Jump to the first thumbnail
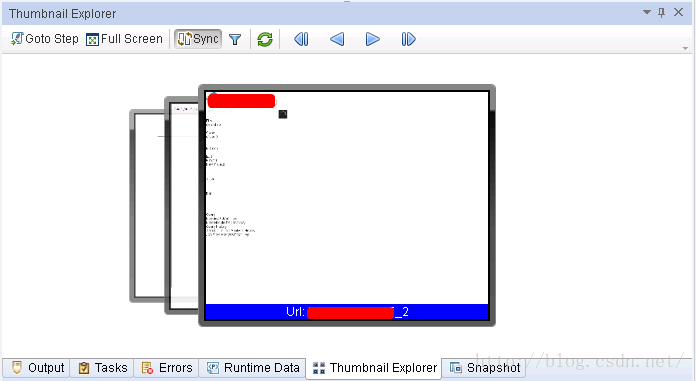 point(301,40)
